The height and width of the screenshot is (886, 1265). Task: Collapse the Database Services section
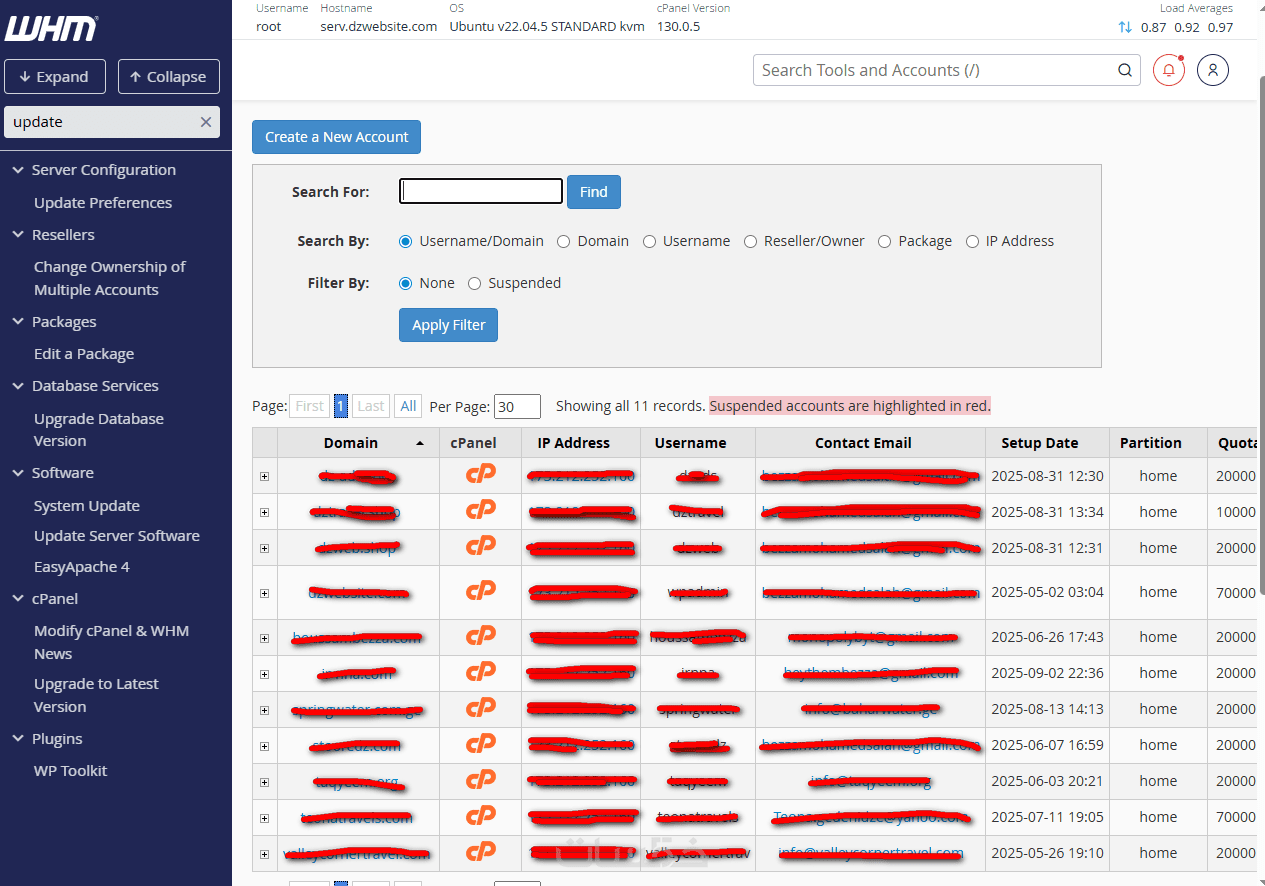[18, 386]
